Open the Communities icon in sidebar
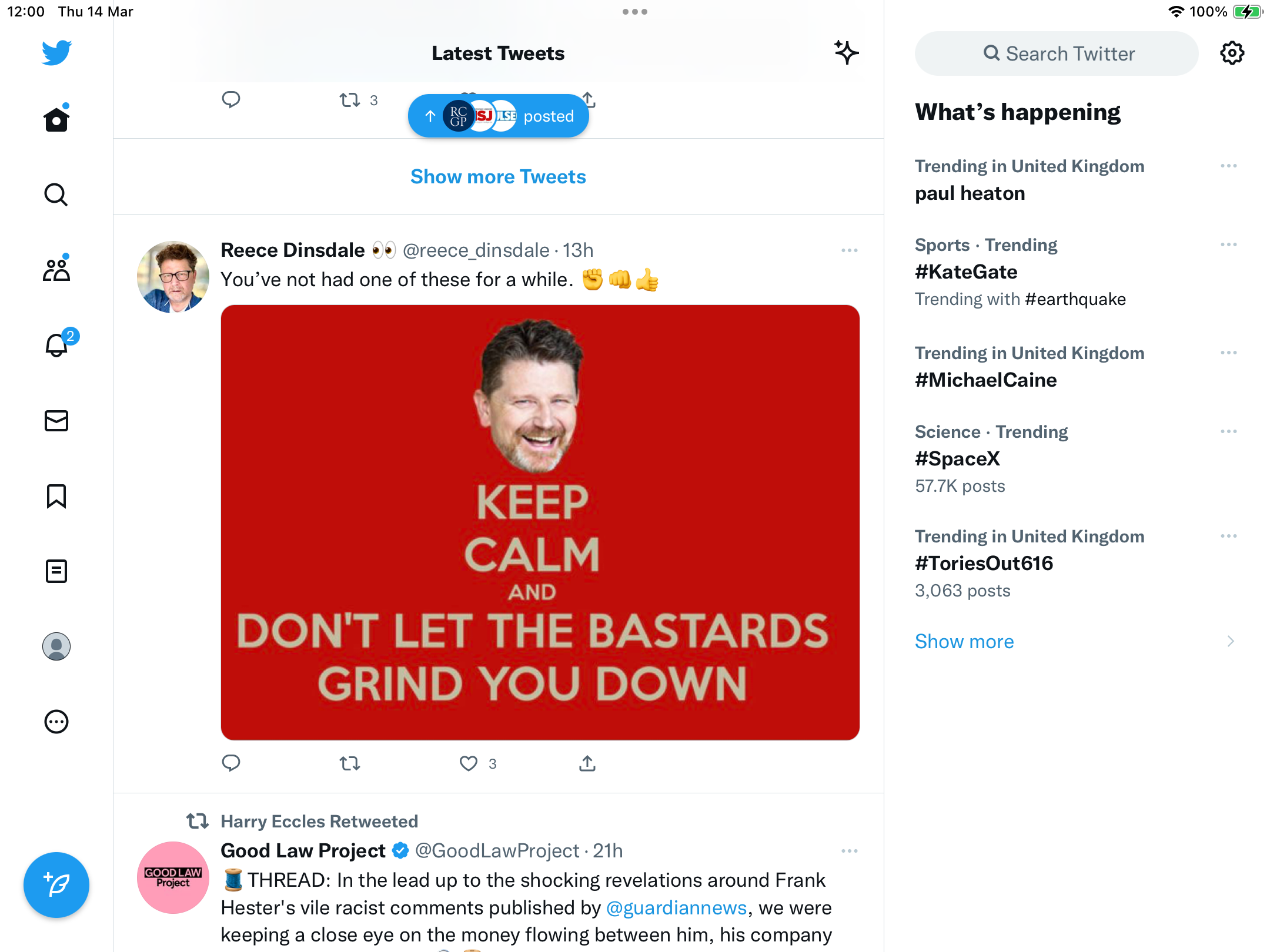 56,269
